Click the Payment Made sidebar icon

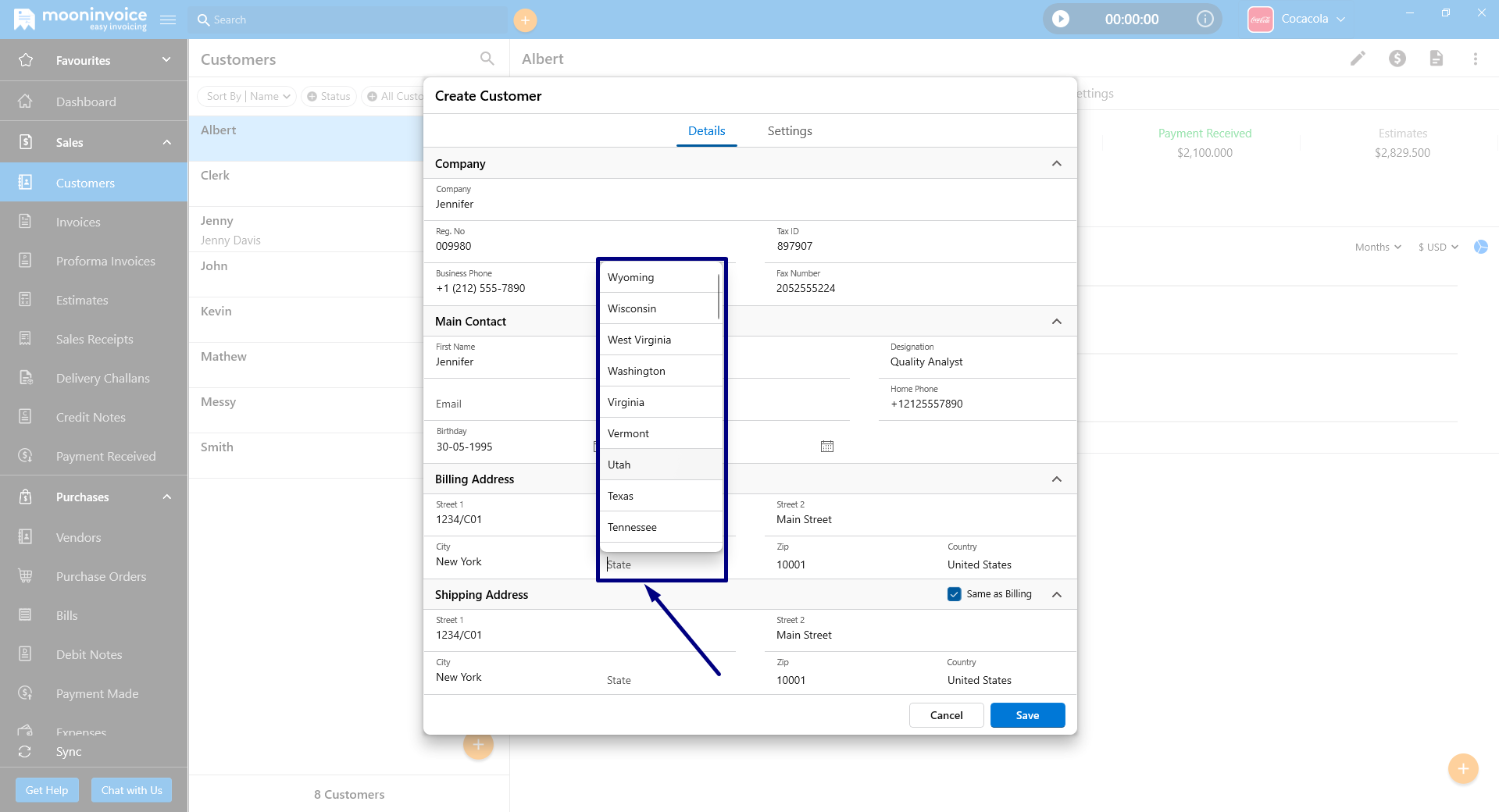pos(25,693)
